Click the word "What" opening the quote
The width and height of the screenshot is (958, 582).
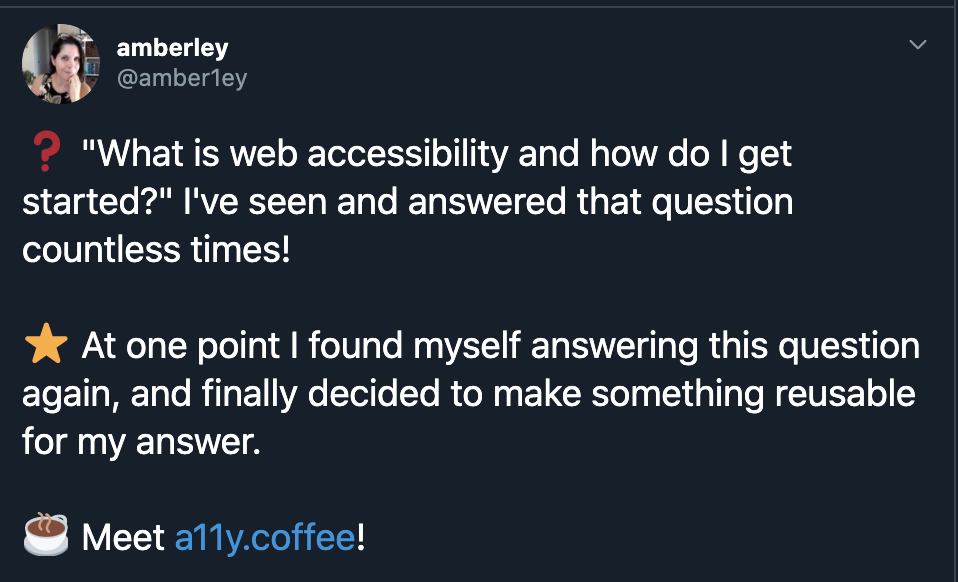coord(140,153)
